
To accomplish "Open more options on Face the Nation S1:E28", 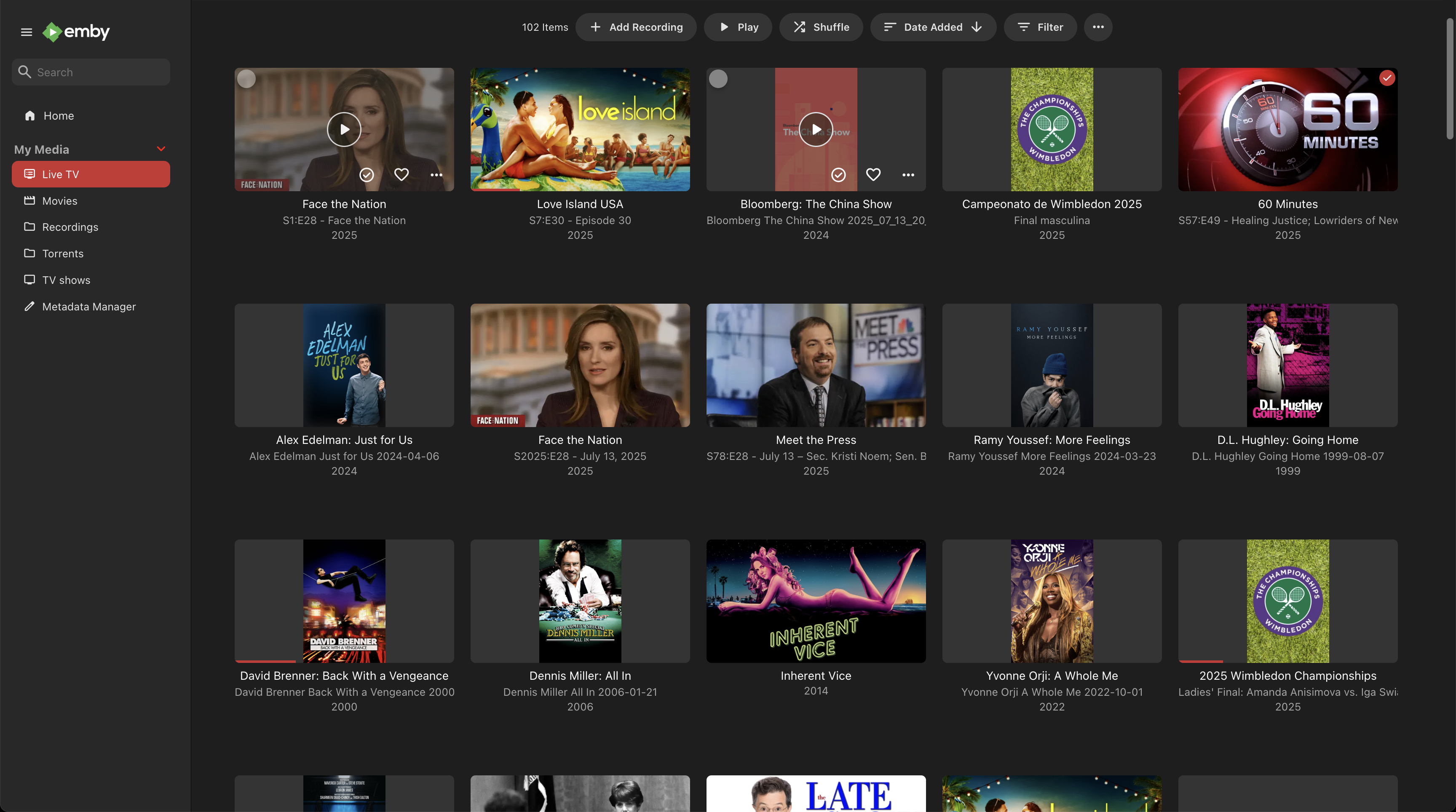I will click(x=436, y=175).
